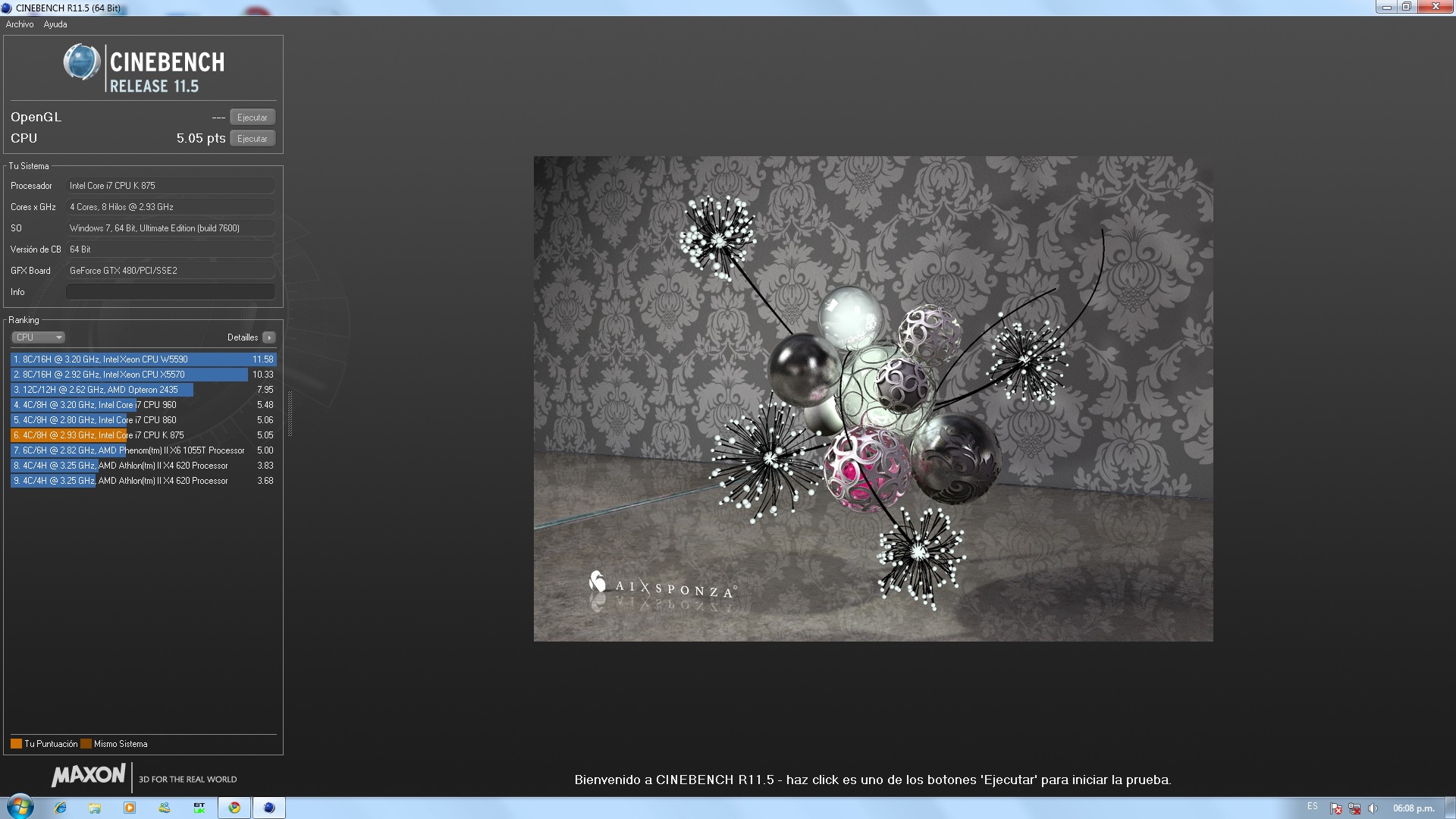
Task: Open Windows Media Player from taskbar
Action: [130, 808]
